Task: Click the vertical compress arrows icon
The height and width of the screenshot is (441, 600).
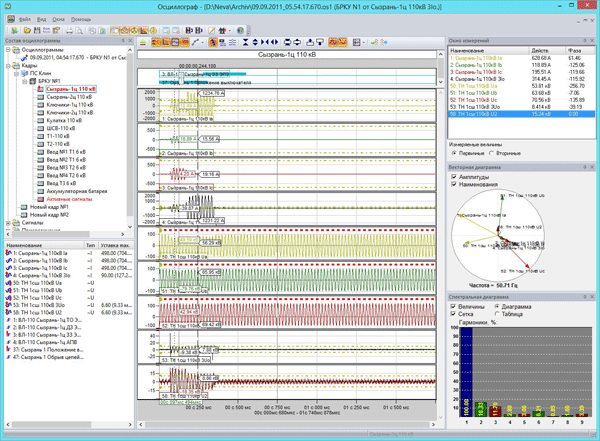Action: point(245,42)
